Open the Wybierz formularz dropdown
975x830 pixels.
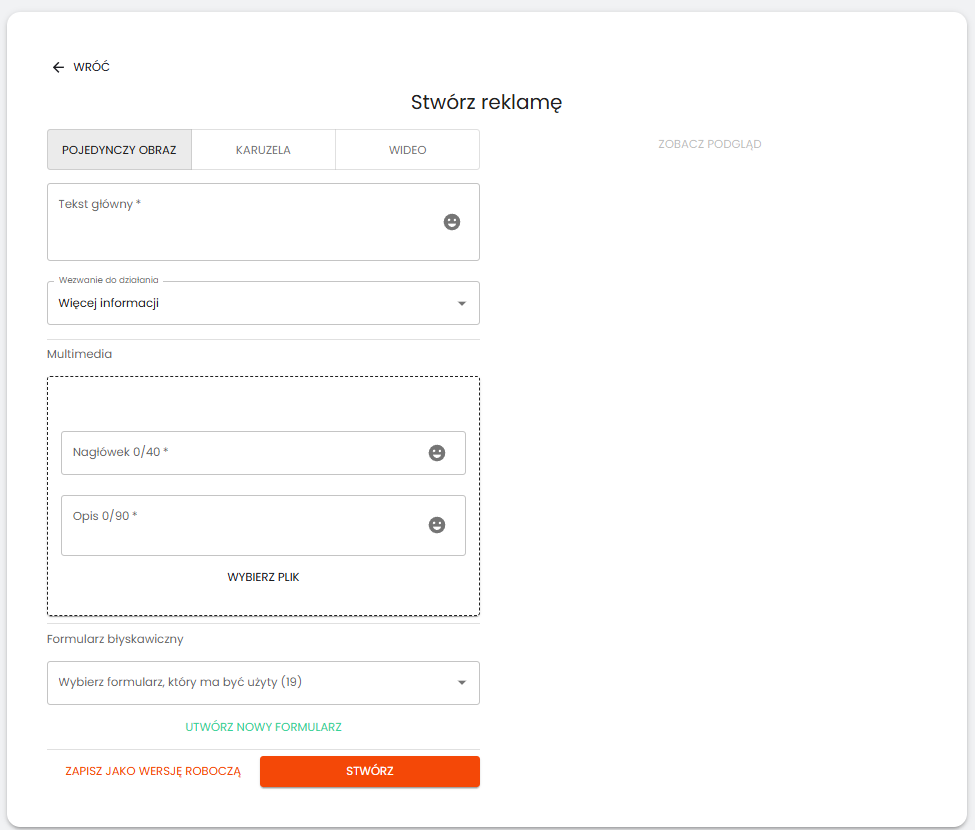point(250,683)
